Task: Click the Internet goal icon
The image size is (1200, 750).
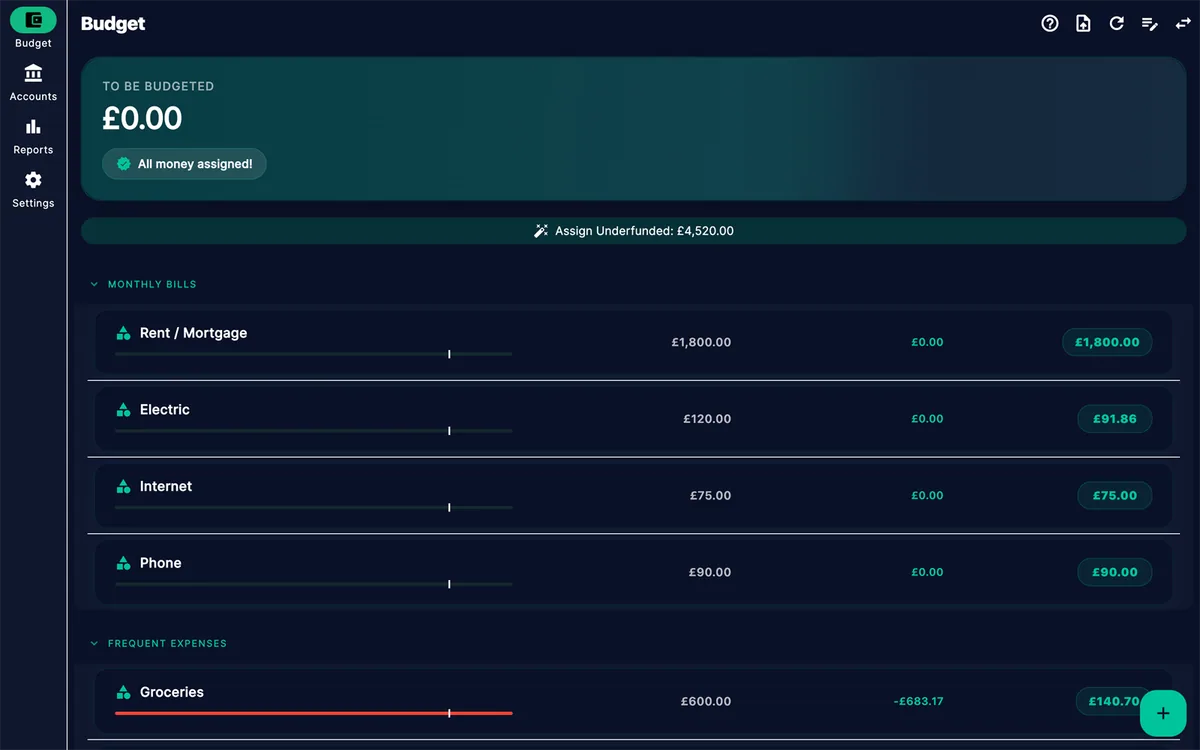Action: 123,487
